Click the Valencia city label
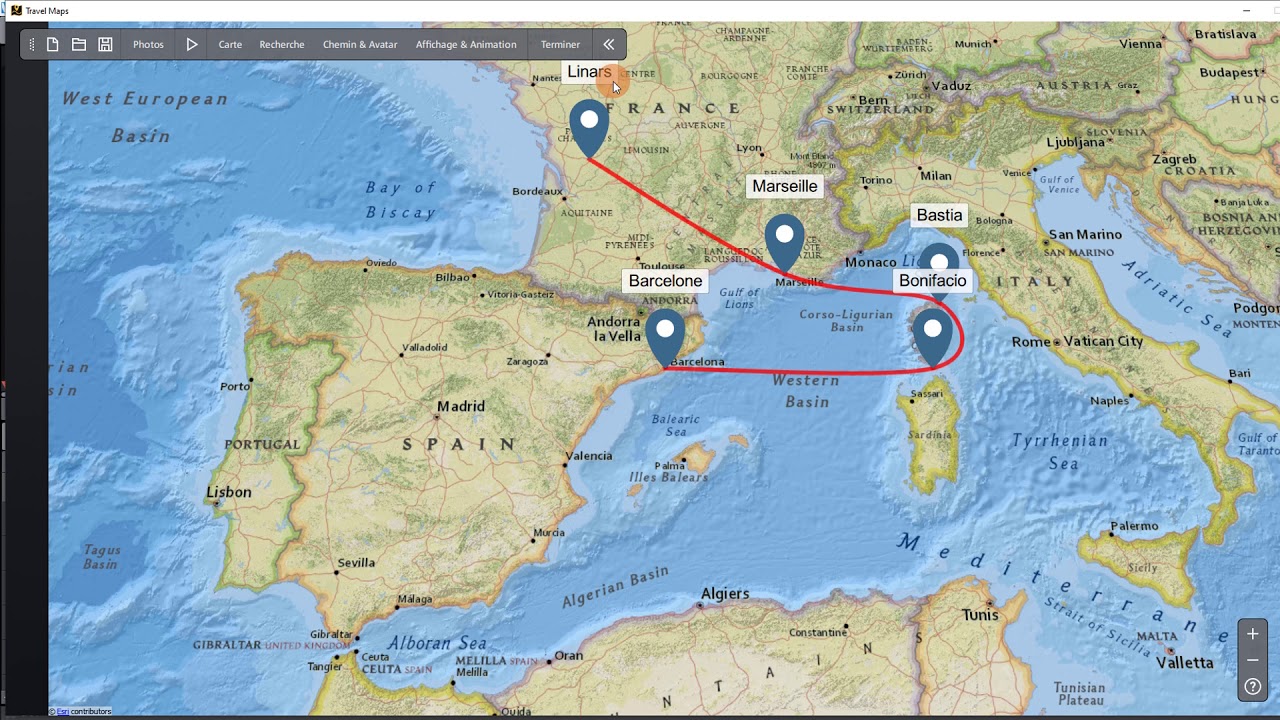This screenshot has width=1280, height=720. pos(589,456)
